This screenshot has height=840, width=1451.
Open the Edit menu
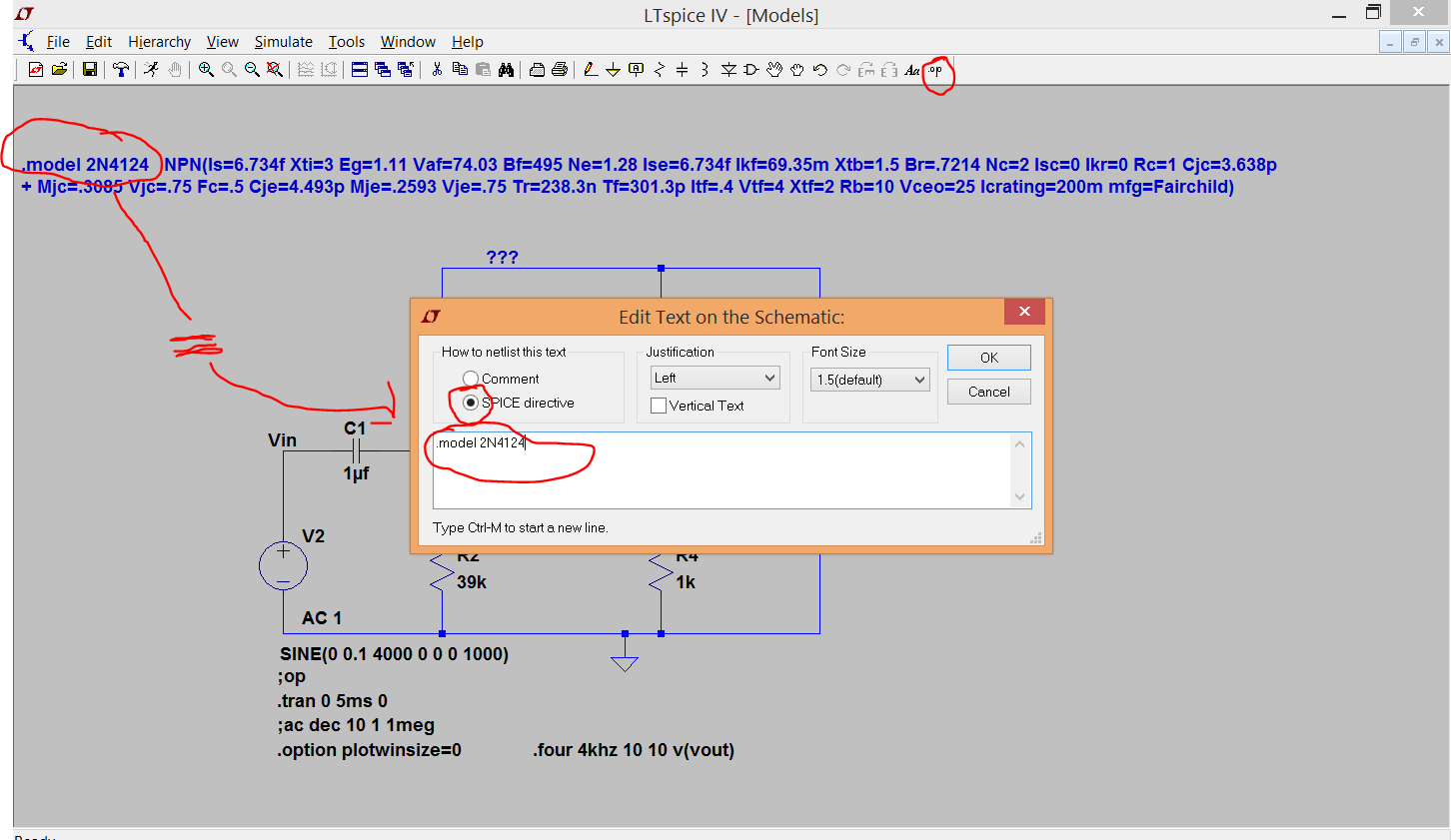point(99,42)
